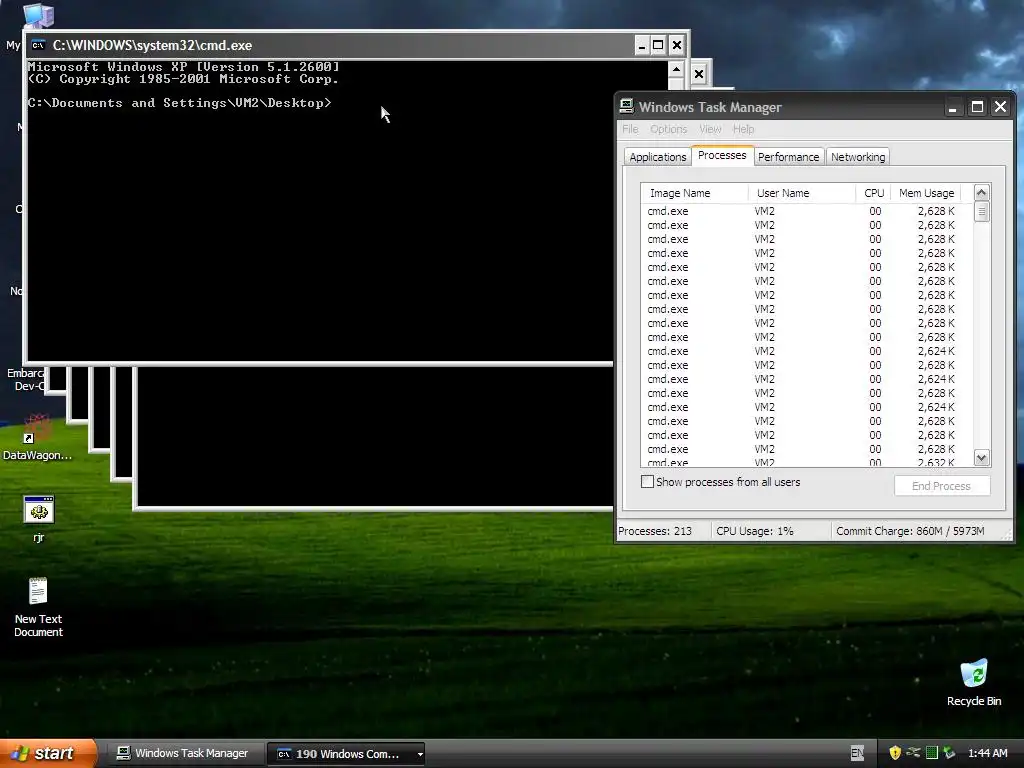Maximize the front cmd.exe window
This screenshot has width=1024, height=768.
tap(658, 45)
